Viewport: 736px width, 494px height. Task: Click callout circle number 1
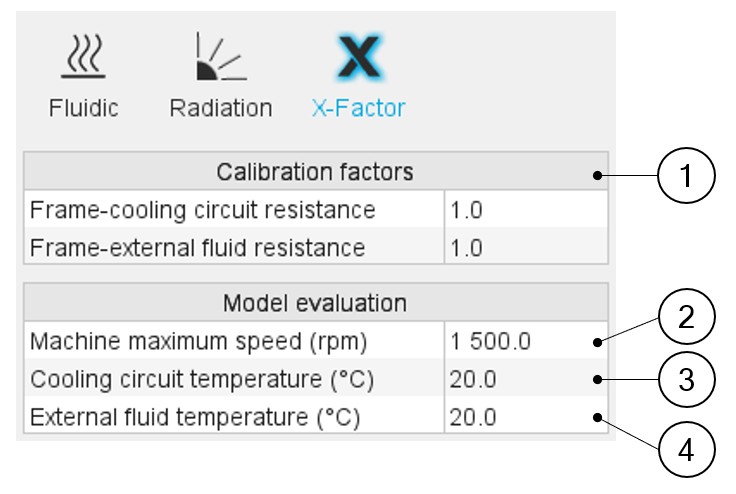(686, 177)
